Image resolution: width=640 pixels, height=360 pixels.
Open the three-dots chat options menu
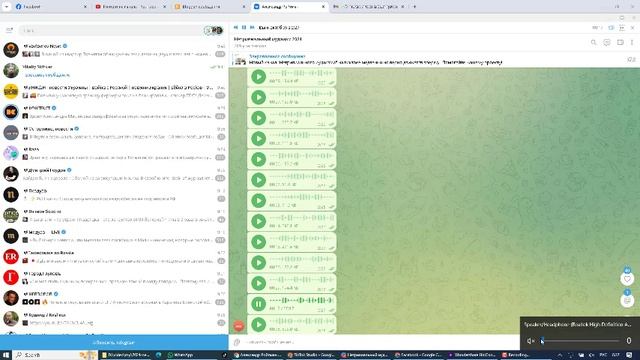click(632, 42)
